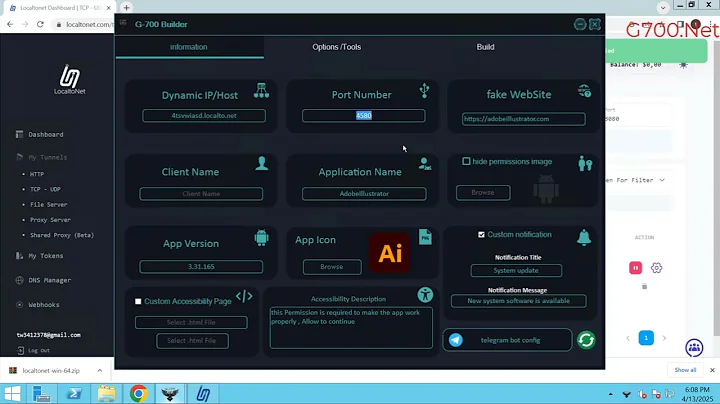Click the gear settings icon under ACTION in LocaltoNet
The width and height of the screenshot is (720, 404).
click(656, 268)
